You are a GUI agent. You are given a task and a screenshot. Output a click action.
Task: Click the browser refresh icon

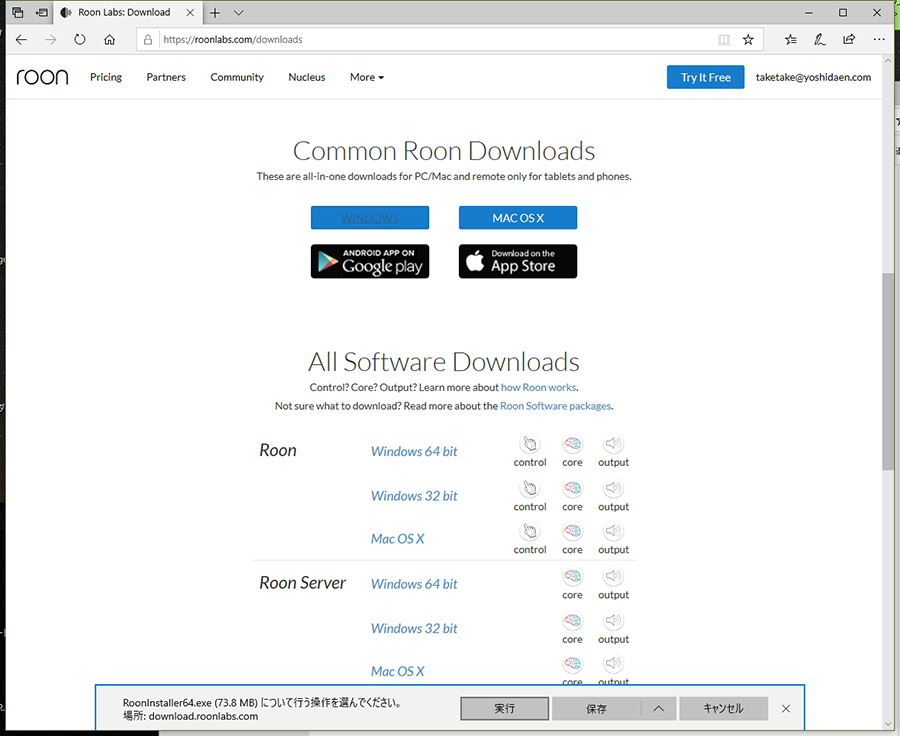(80, 40)
